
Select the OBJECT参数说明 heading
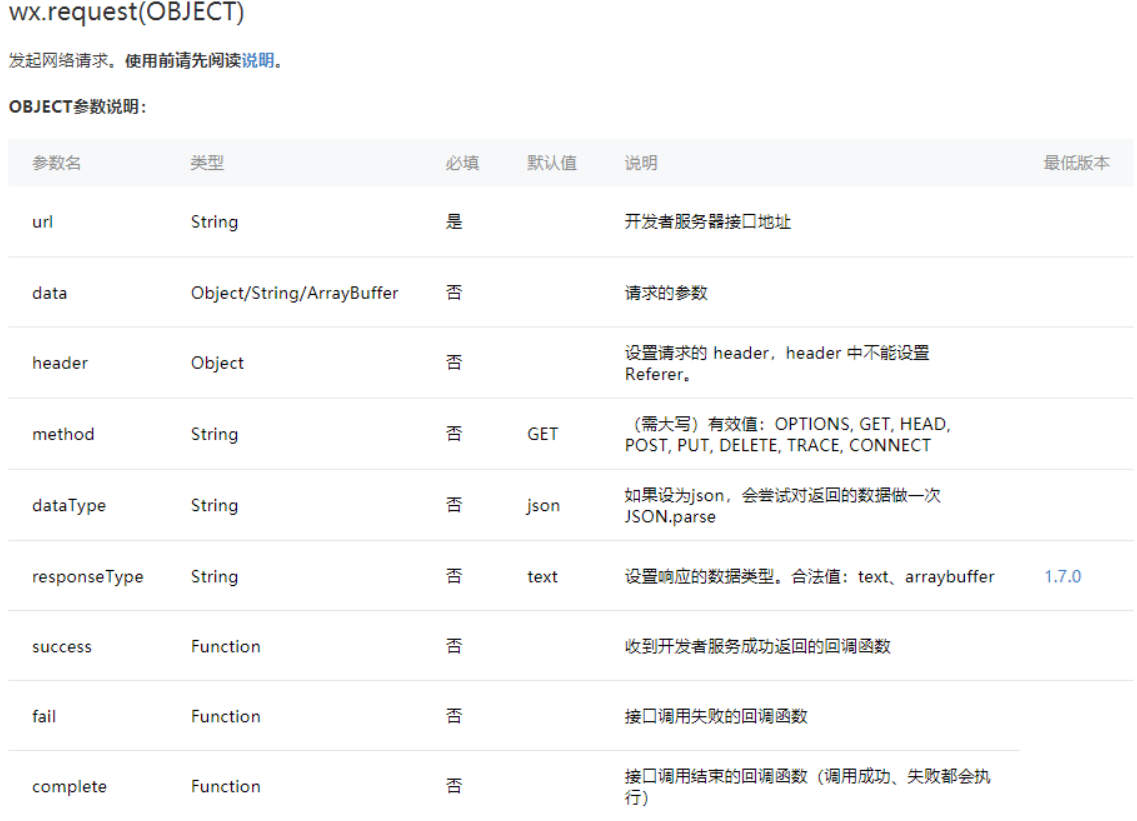pyautogui.click(x=78, y=107)
